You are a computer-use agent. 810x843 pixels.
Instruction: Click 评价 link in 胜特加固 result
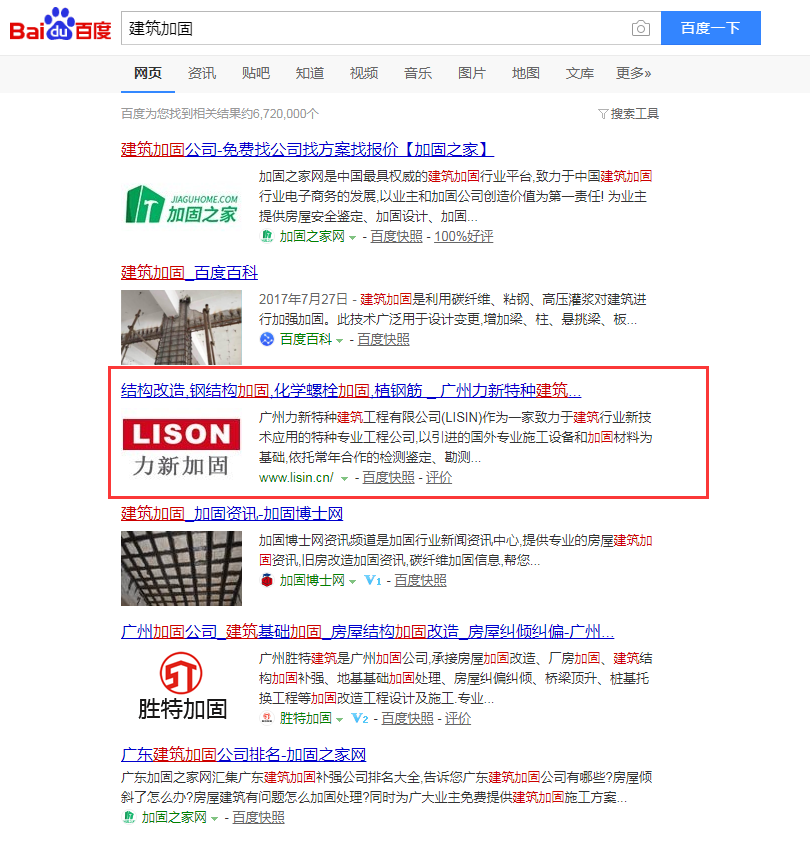(x=458, y=718)
